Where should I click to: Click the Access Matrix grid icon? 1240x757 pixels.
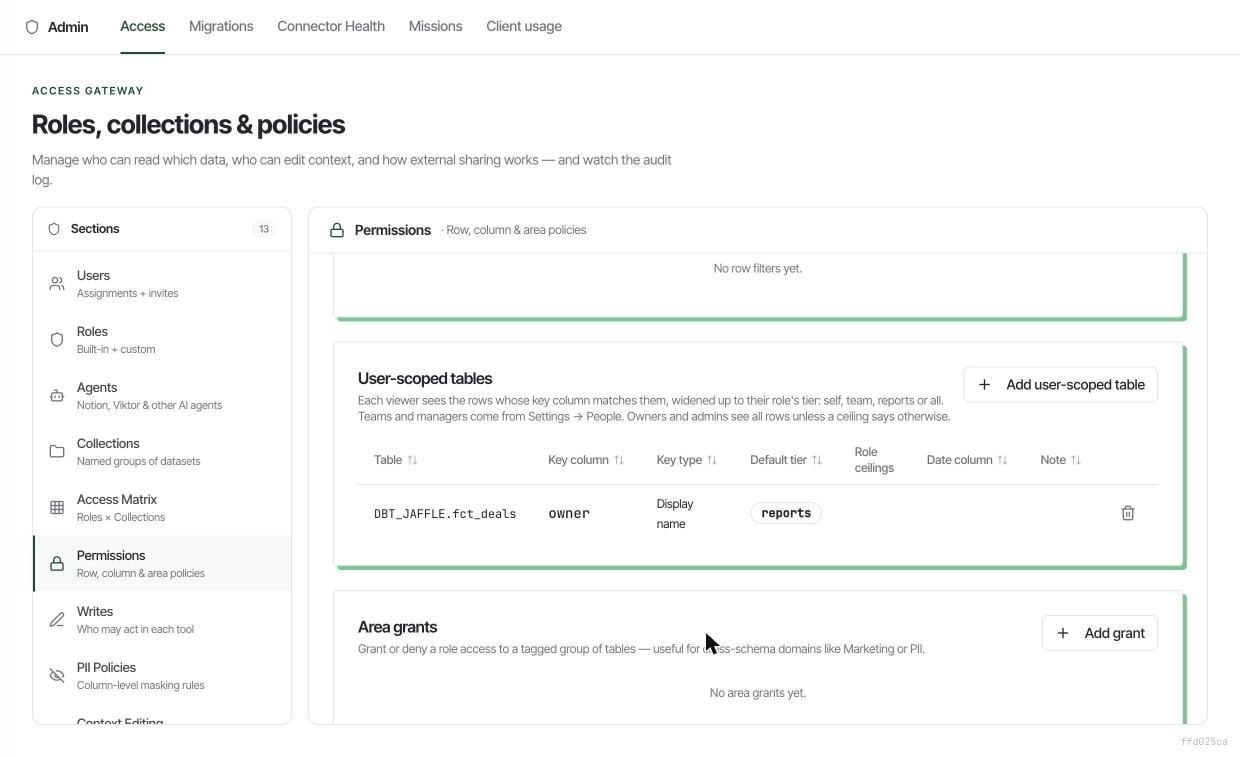click(57, 508)
